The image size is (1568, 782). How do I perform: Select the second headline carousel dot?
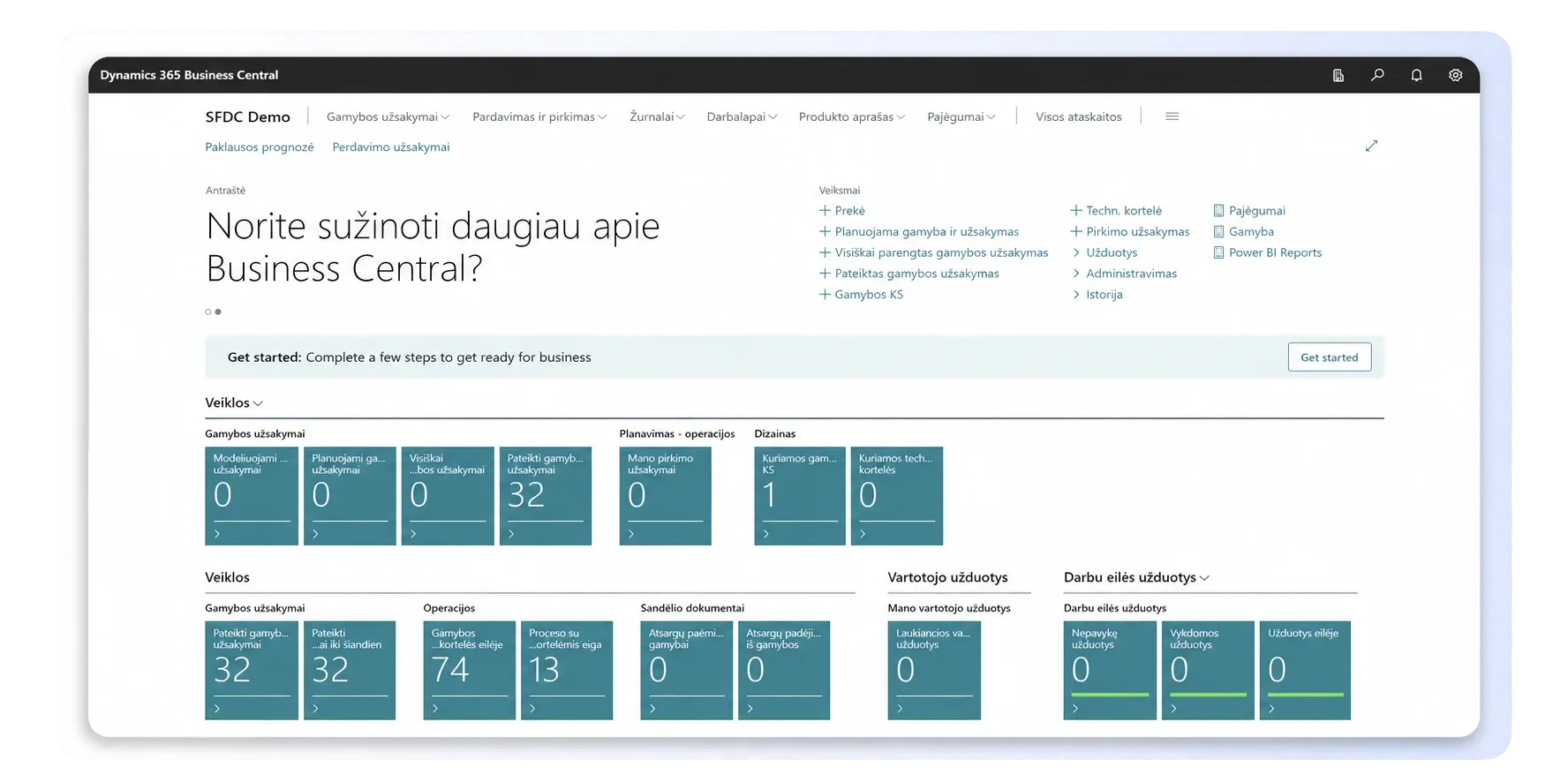coord(218,312)
